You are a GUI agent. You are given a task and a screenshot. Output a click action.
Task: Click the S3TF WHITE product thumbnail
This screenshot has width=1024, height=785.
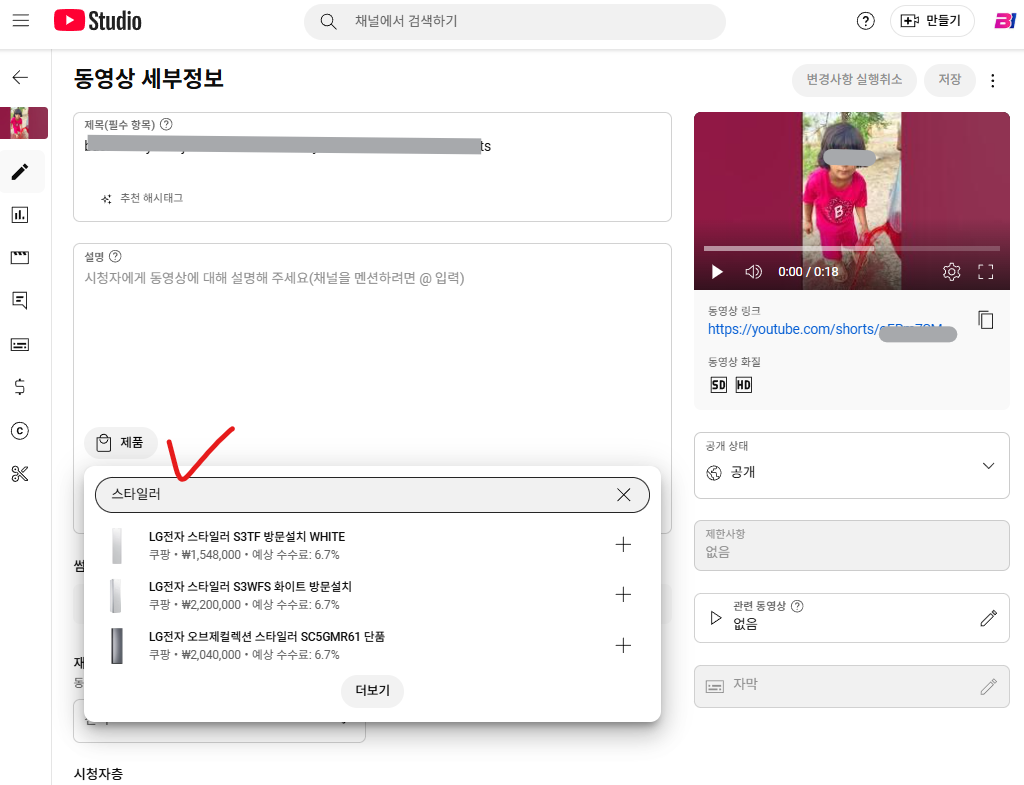(x=117, y=546)
